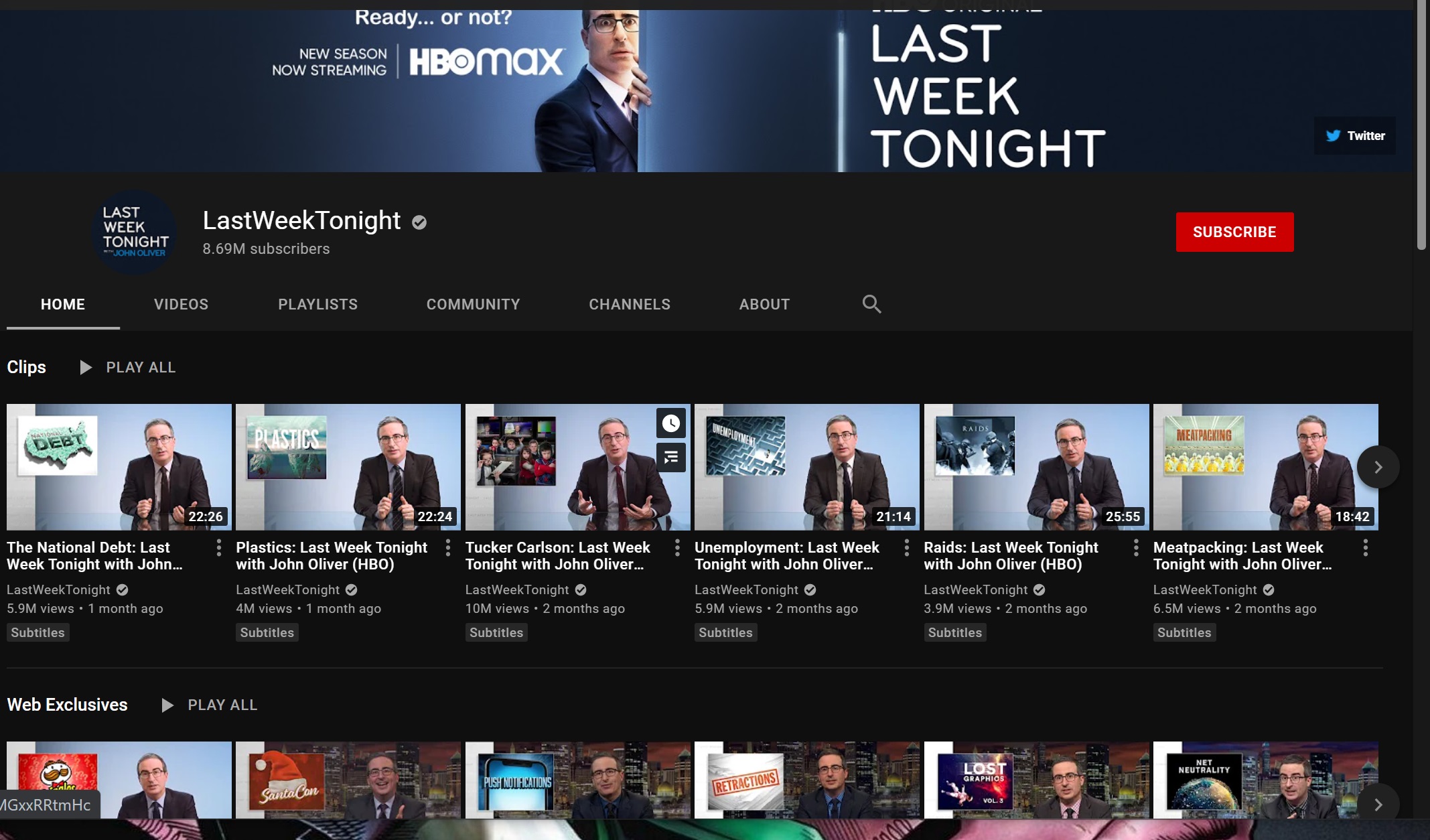This screenshot has width=1430, height=840.
Task: Click the Subtitles badge under Tucker Carlson video
Action: pos(496,632)
